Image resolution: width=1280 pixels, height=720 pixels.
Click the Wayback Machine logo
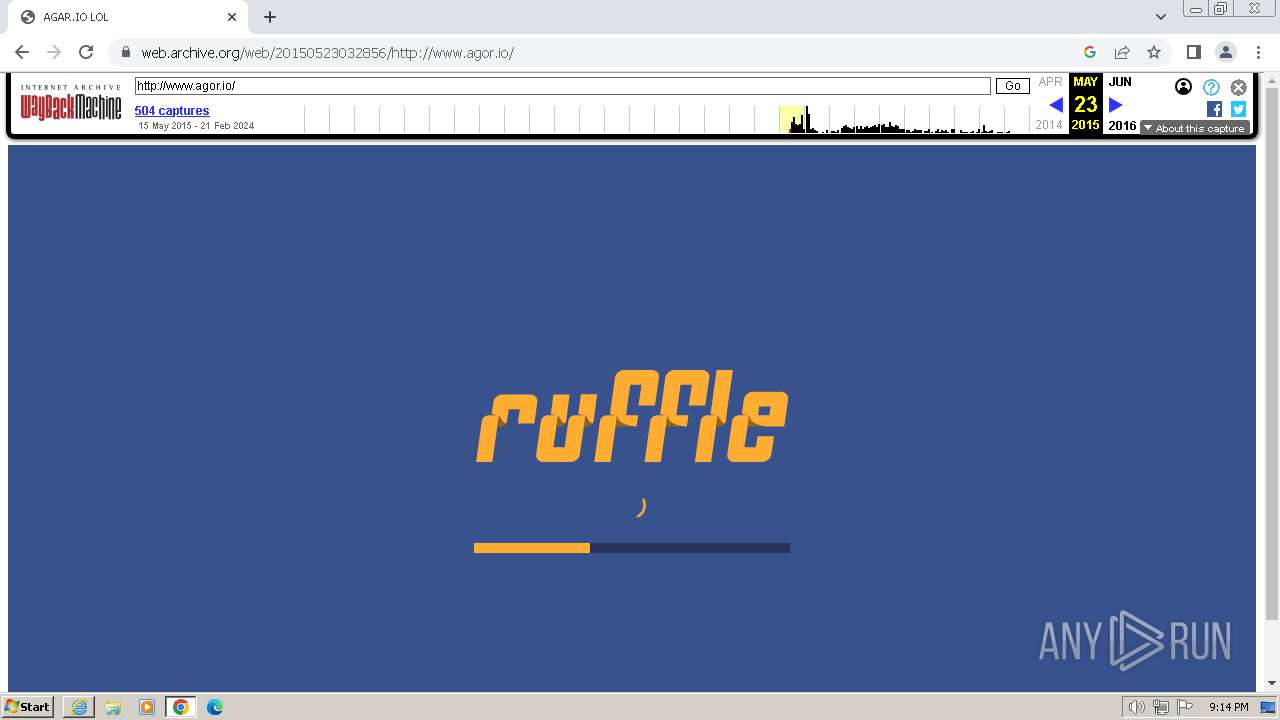pos(71,104)
